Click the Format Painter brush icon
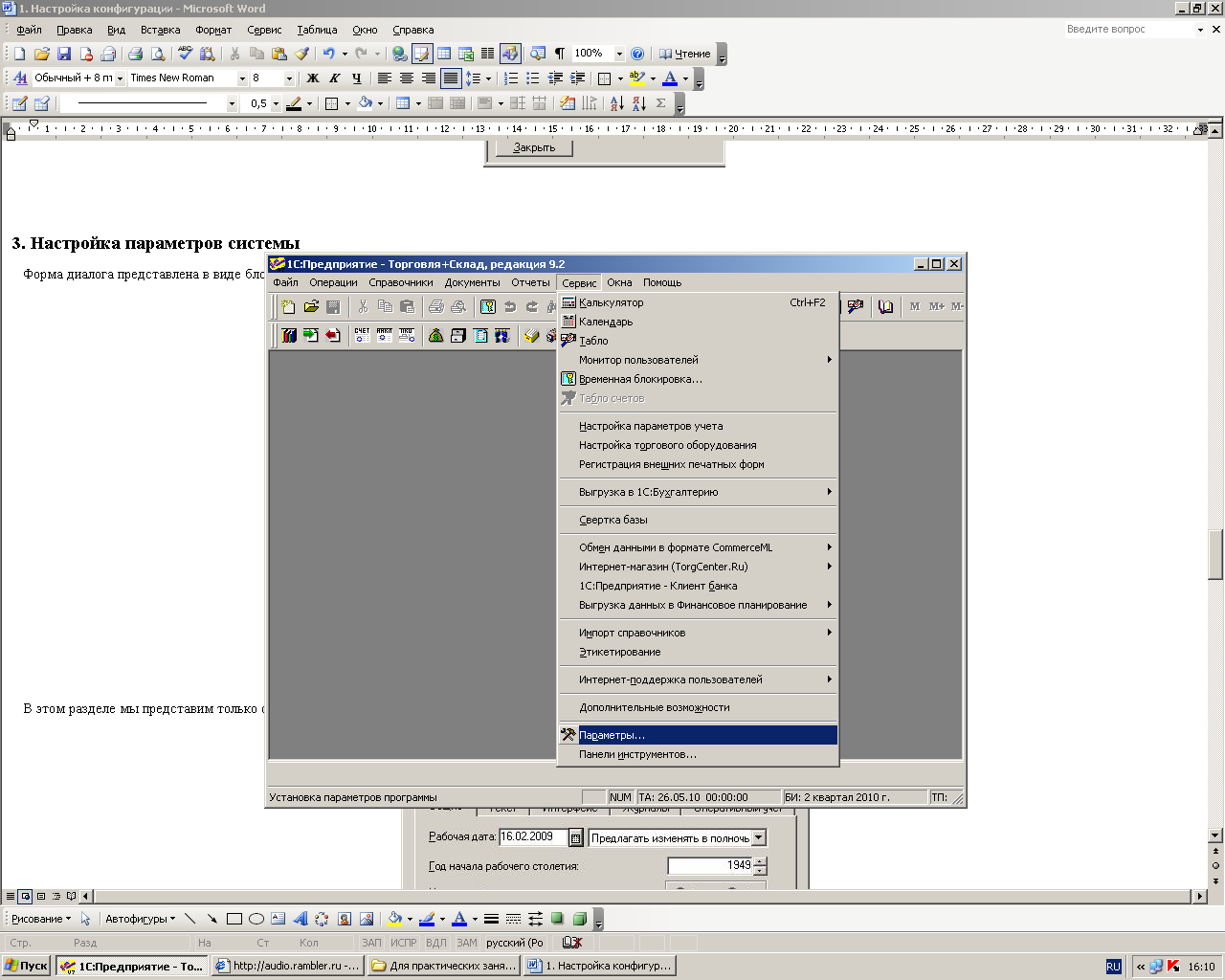The width and height of the screenshot is (1225, 980). tap(301, 54)
